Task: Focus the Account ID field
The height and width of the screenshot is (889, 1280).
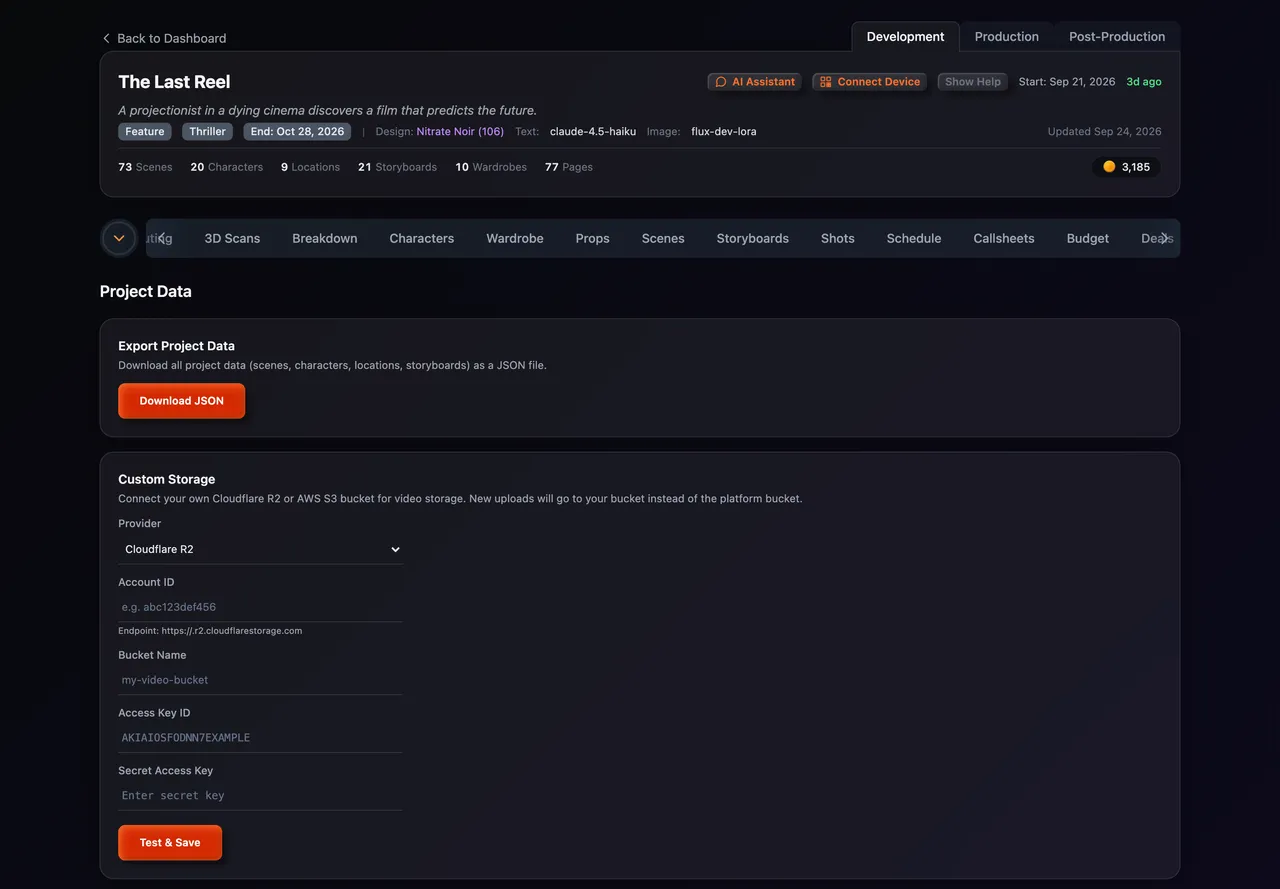Action: [x=260, y=607]
